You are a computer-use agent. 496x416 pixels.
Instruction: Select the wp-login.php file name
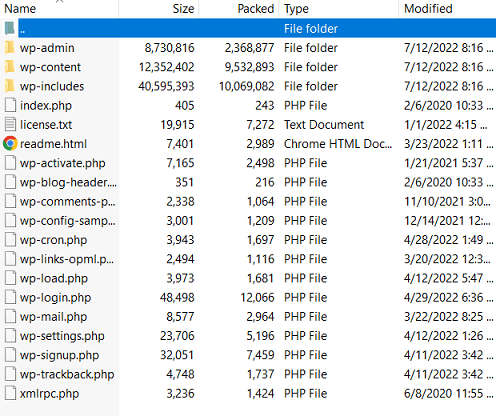[x=55, y=298]
